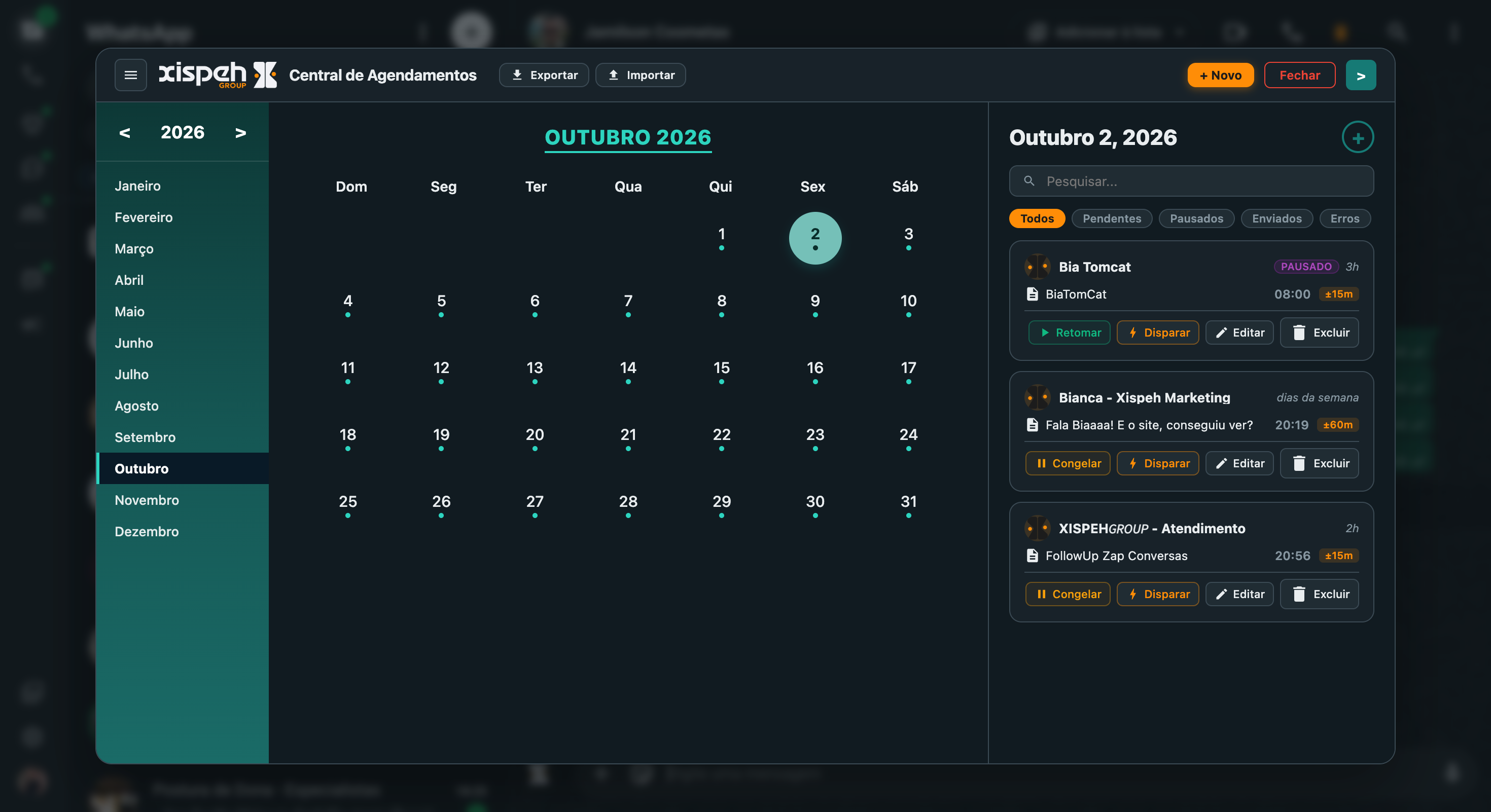Click the Xispeh Group logo
Screen dimensions: 1491x812
pos(218,75)
